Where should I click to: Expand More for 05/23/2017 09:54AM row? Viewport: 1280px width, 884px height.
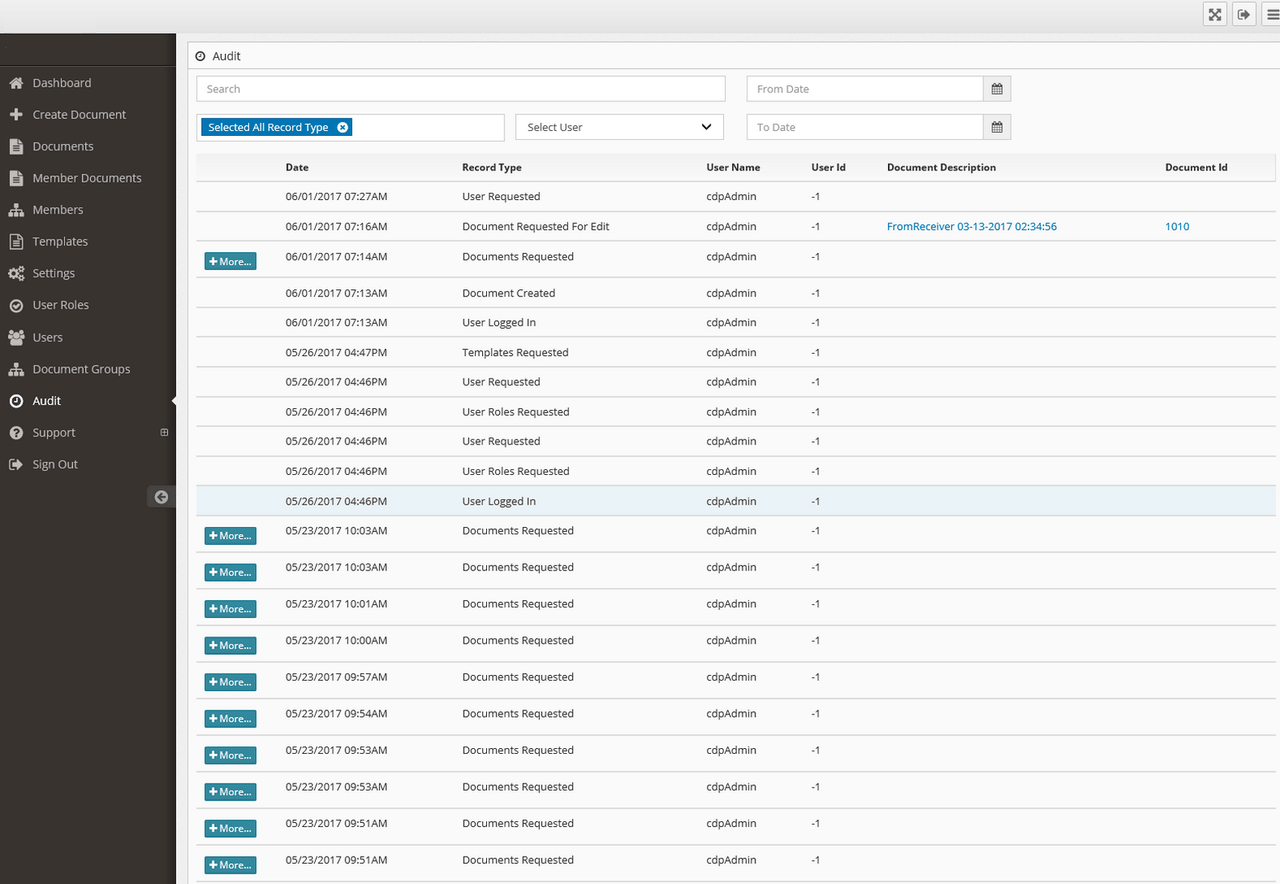(x=230, y=719)
